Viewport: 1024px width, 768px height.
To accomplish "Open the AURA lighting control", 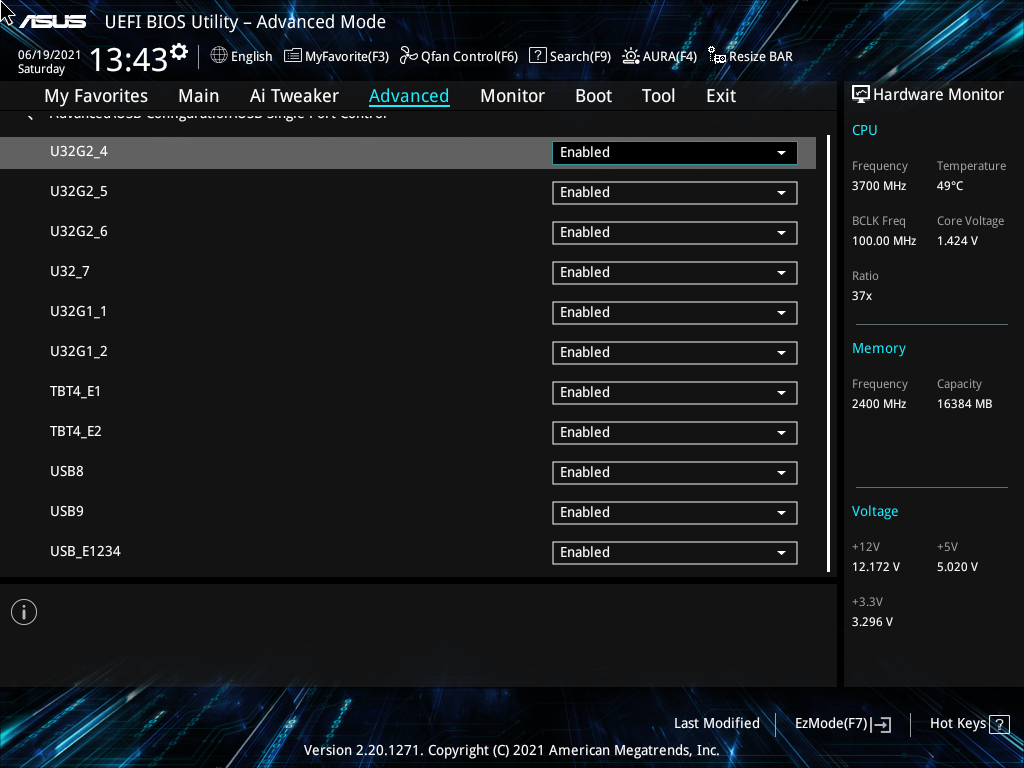I will (x=658, y=56).
